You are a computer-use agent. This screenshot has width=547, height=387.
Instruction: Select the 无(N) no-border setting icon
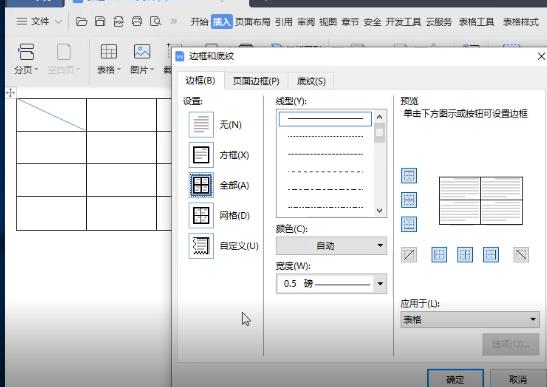tap(201, 124)
